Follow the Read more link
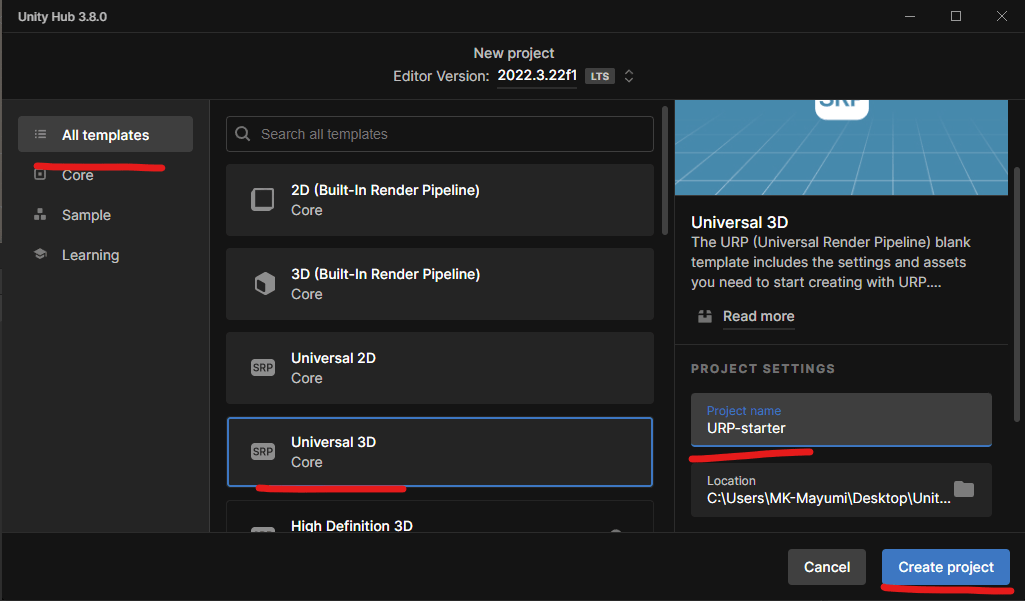Screen dimensions: 1025x601 tap(758, 316)
